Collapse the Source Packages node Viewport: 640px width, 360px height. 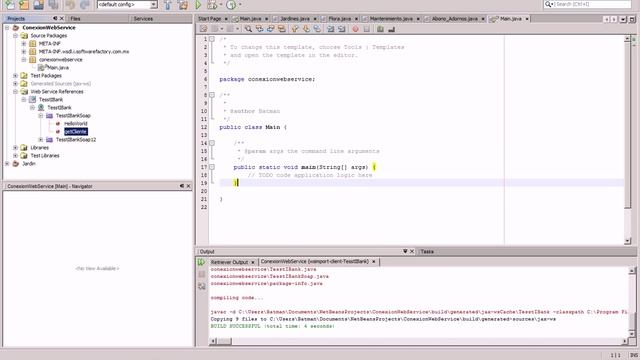[16, 36]
